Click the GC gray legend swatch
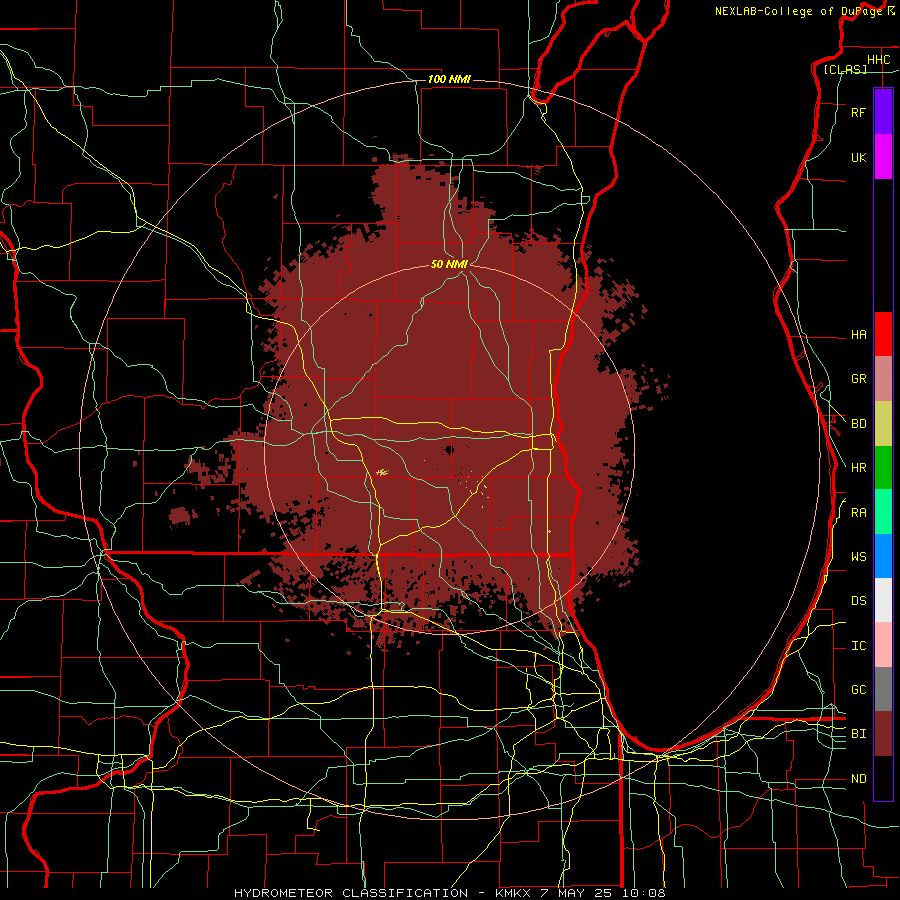 [x=883, y=689]
